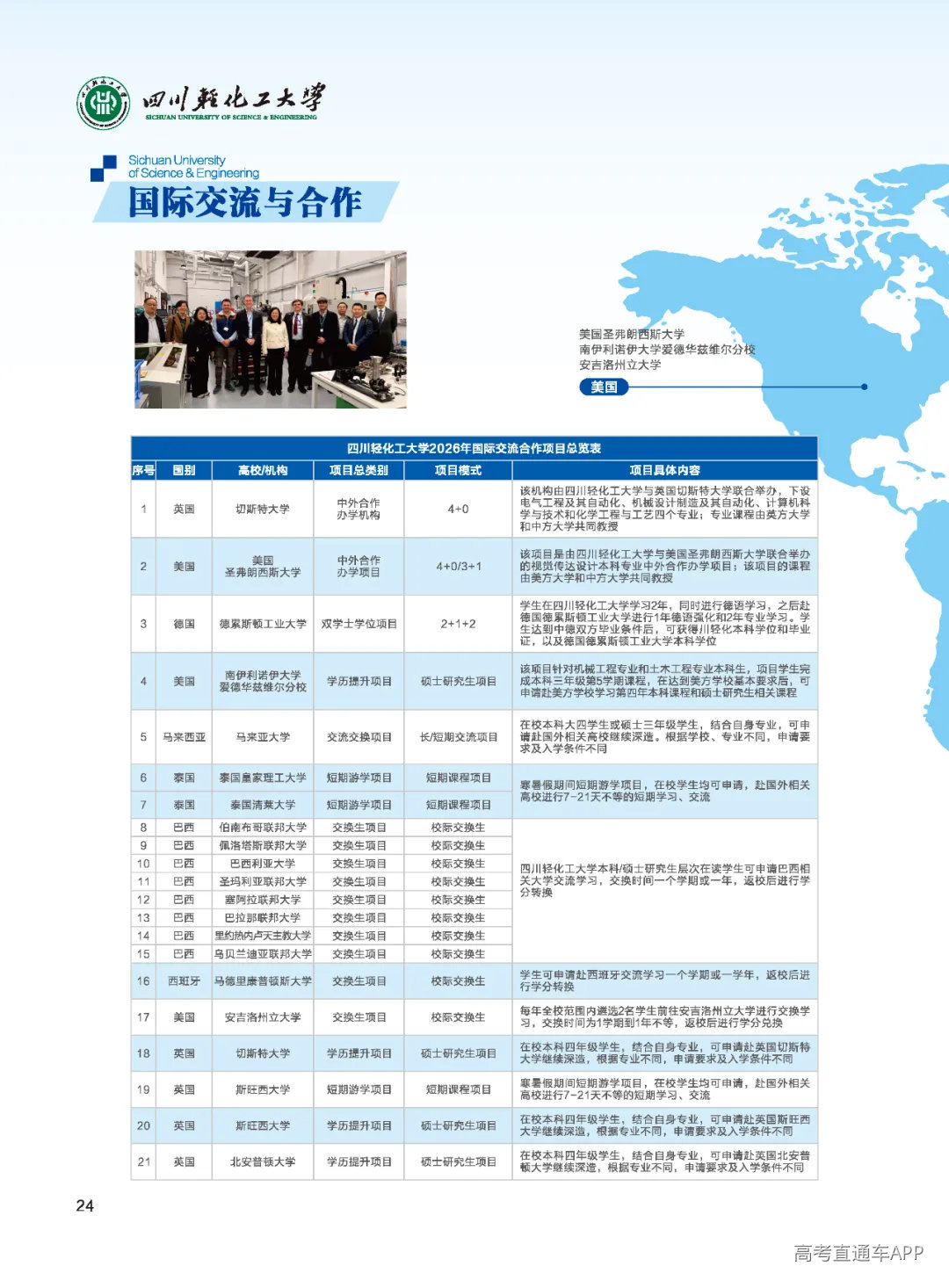Select 佩洛塔斯联邦大学 in row 9
This screenshot has width=949, height=1288.
263,845
